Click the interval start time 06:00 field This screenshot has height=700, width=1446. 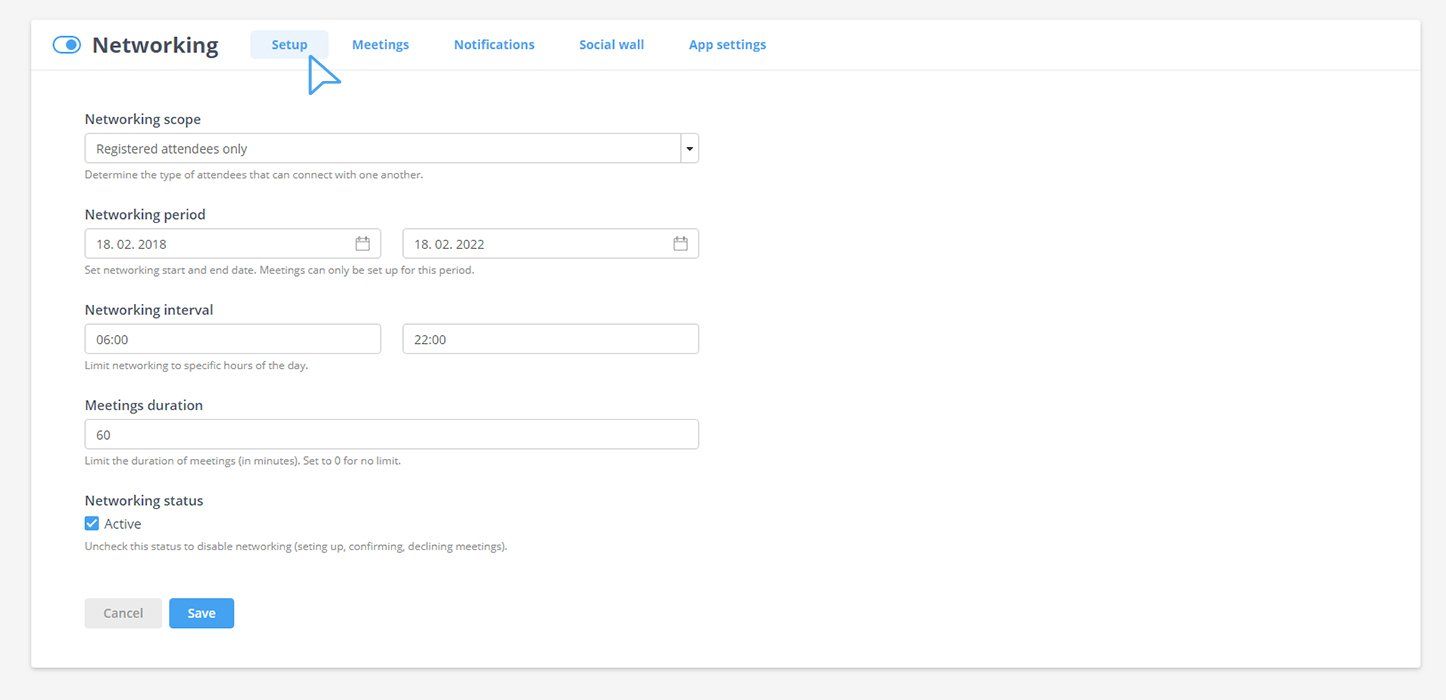pos(232,339)
